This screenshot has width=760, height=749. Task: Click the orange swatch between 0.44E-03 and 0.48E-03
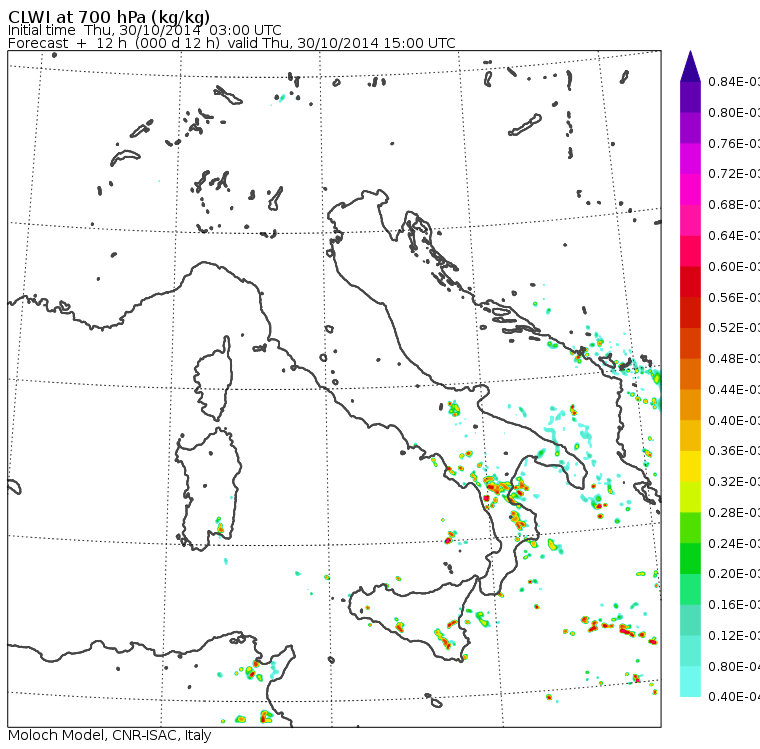[x=690, y=374]
